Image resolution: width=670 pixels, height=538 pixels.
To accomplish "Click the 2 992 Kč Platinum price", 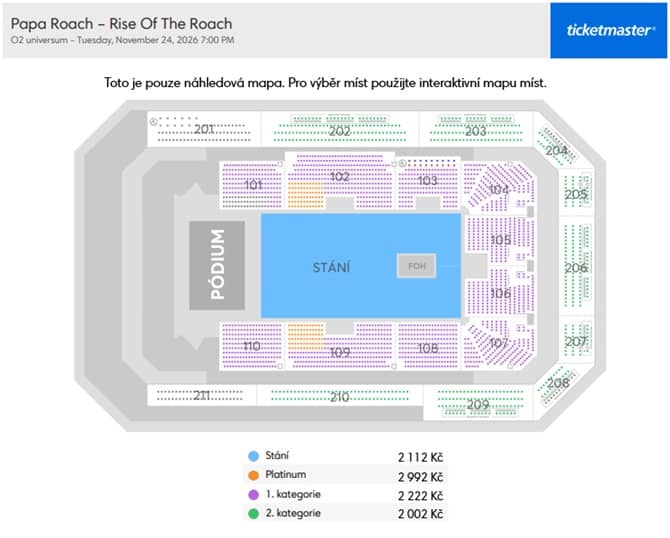I will [420, 476].
